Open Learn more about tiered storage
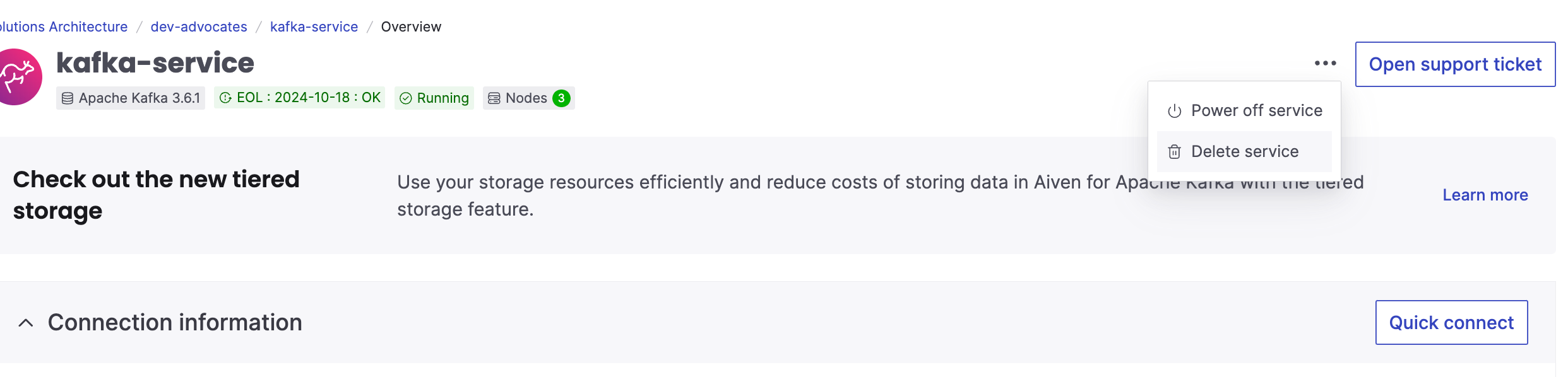Screen dimensions: 1568x377 (1485, 195)
